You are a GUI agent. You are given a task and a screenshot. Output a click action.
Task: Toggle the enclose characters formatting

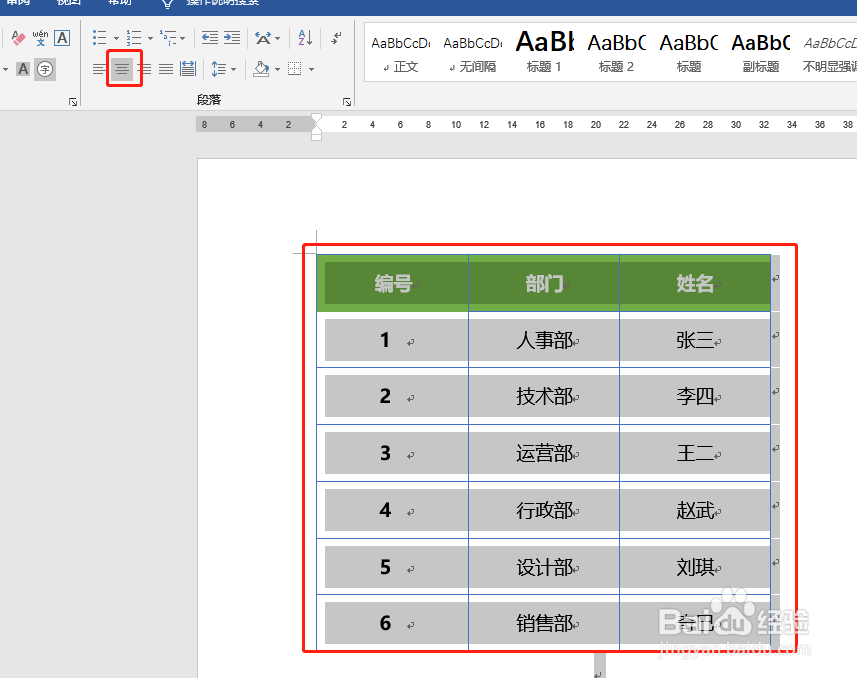pos(46,69)
